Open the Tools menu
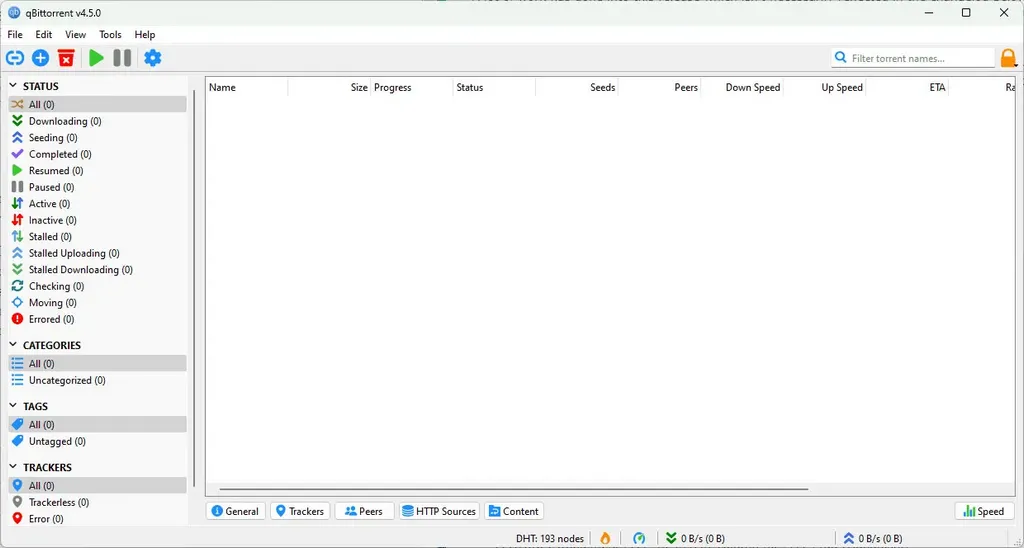The image size is (1024, 548). click(x=110, y=35)
